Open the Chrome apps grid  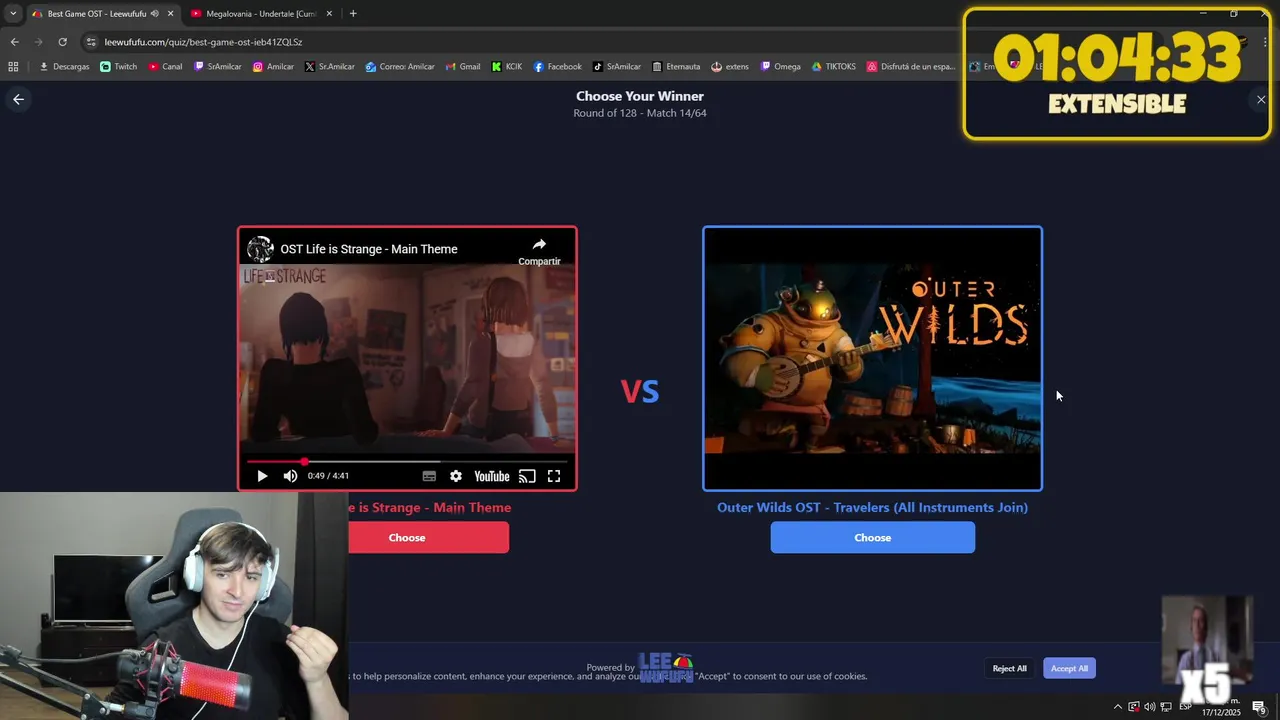(13, 67)
